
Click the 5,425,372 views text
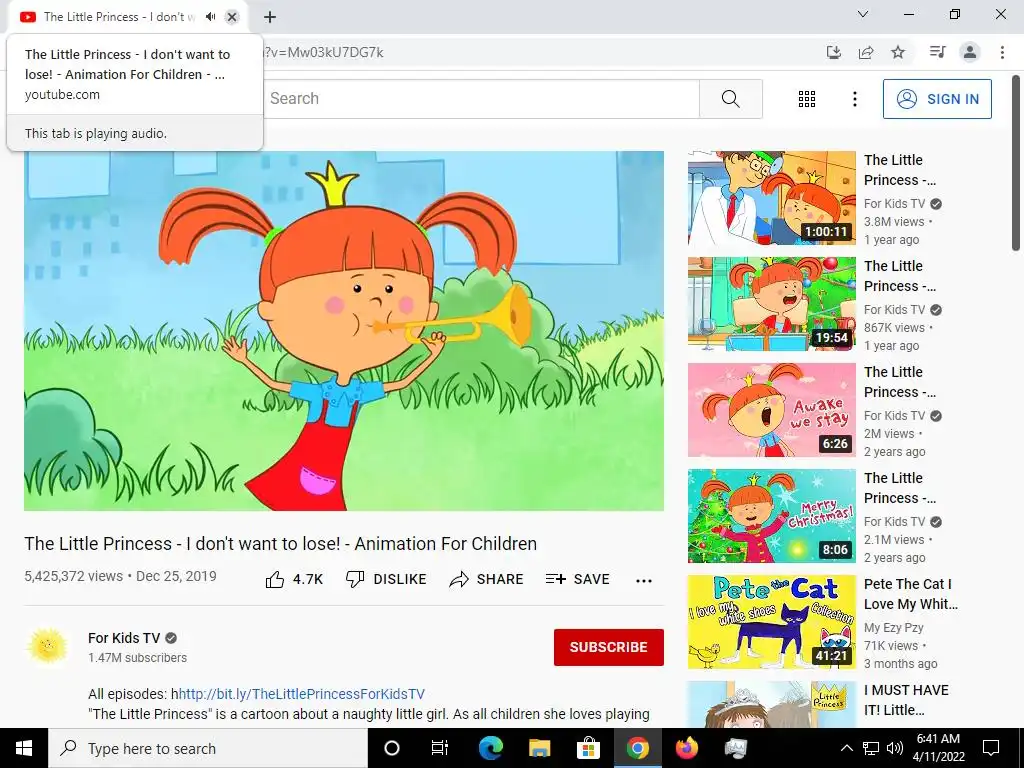click(x=73, y=577)
